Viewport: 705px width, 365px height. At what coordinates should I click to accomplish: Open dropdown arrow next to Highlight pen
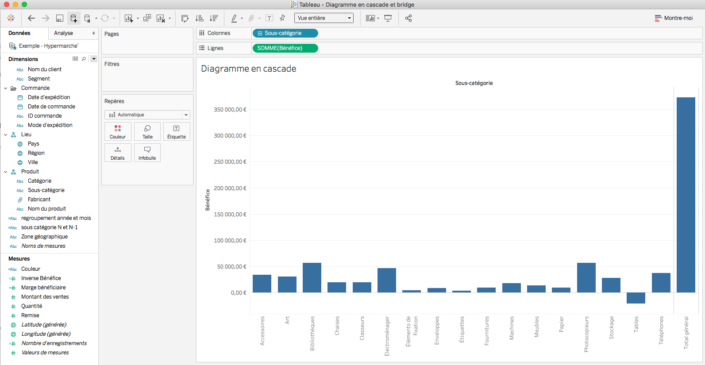[x=242, y=19]
